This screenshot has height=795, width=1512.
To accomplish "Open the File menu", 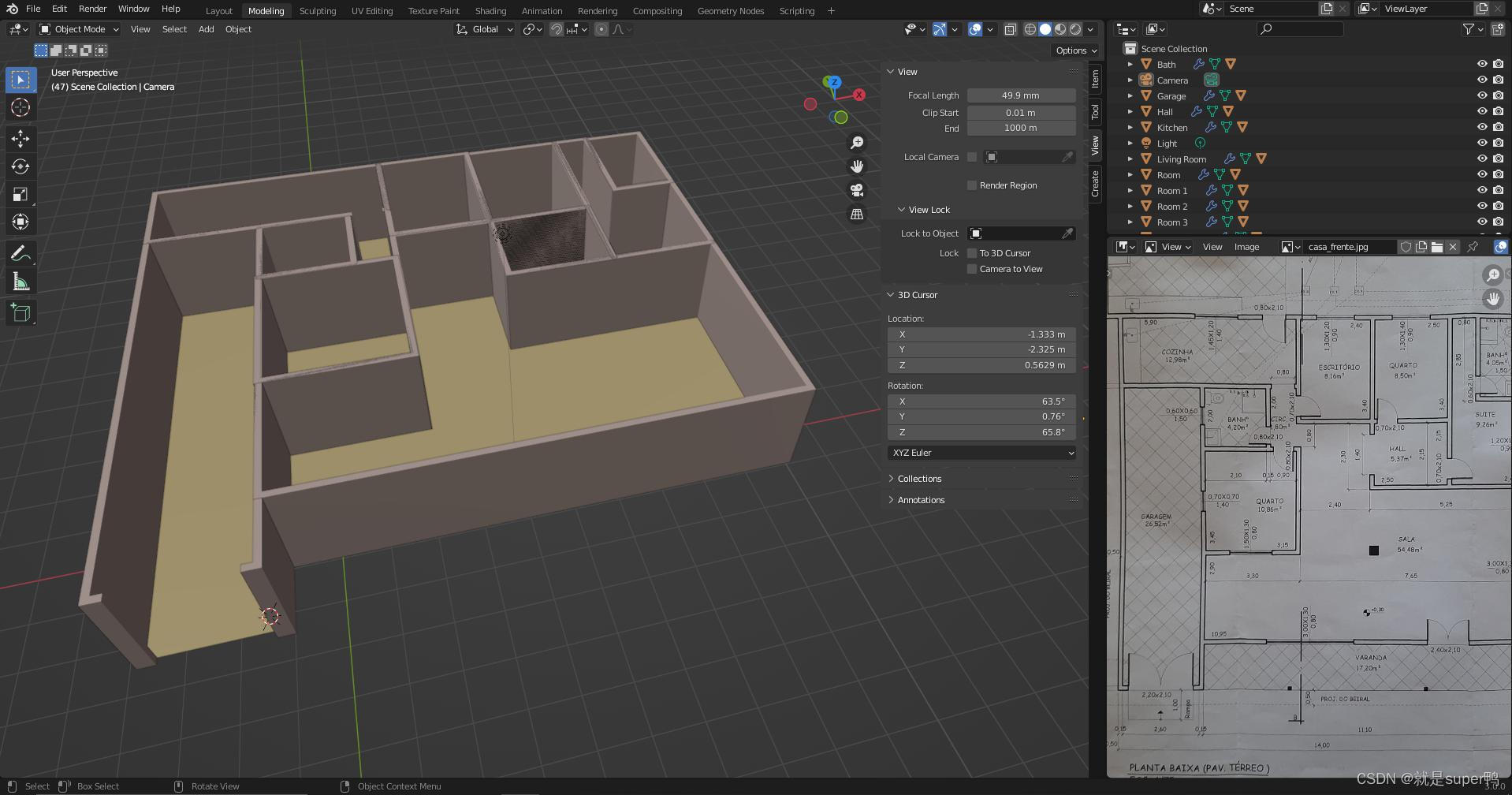I will pyautogui.click(x=33, y=9).
